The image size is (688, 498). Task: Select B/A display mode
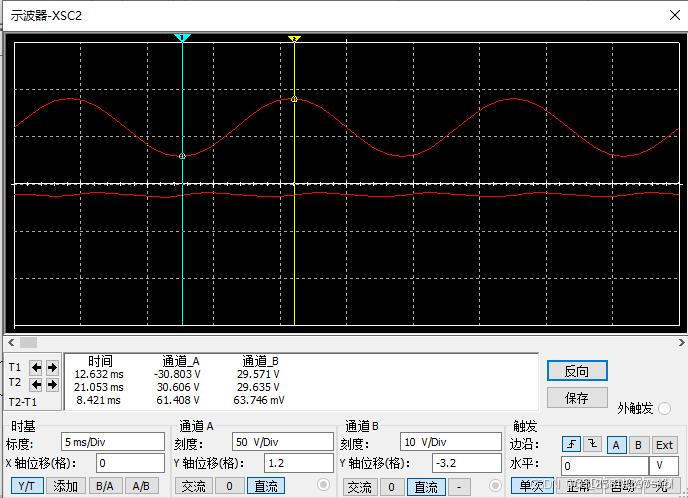point(105,486)
